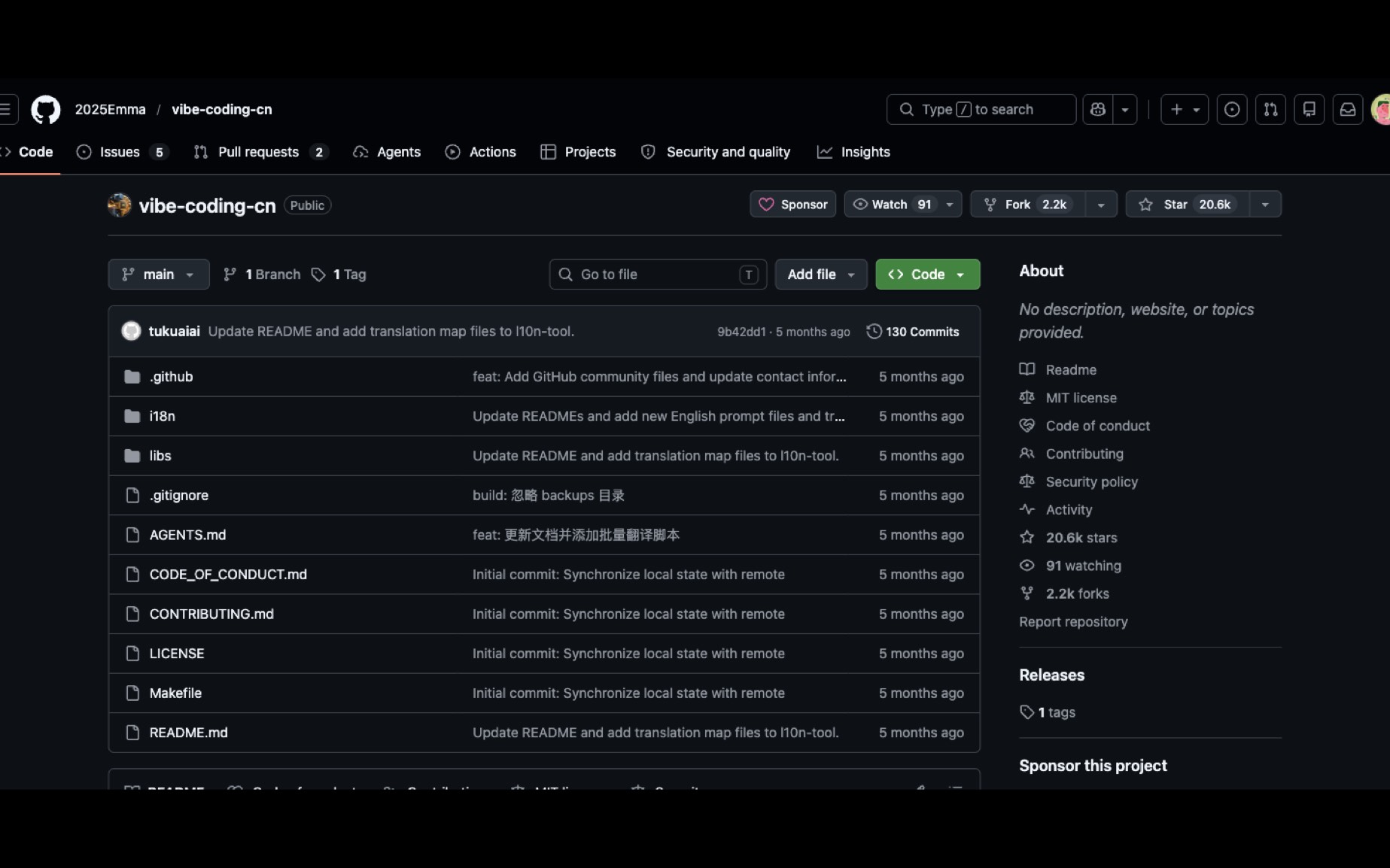Click the Type / to search box
The image size is (1390, 868).
click(x=981, y=110)
